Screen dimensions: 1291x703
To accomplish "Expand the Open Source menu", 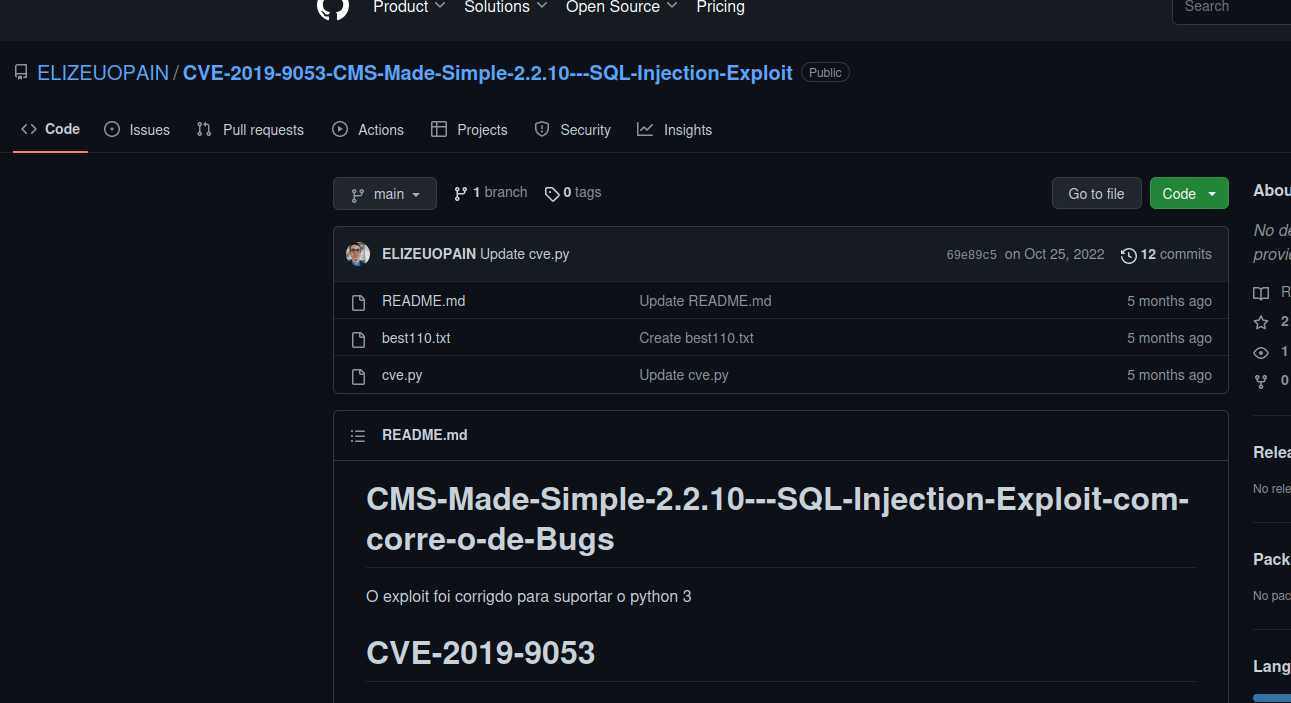I will [x=622, y=7].
